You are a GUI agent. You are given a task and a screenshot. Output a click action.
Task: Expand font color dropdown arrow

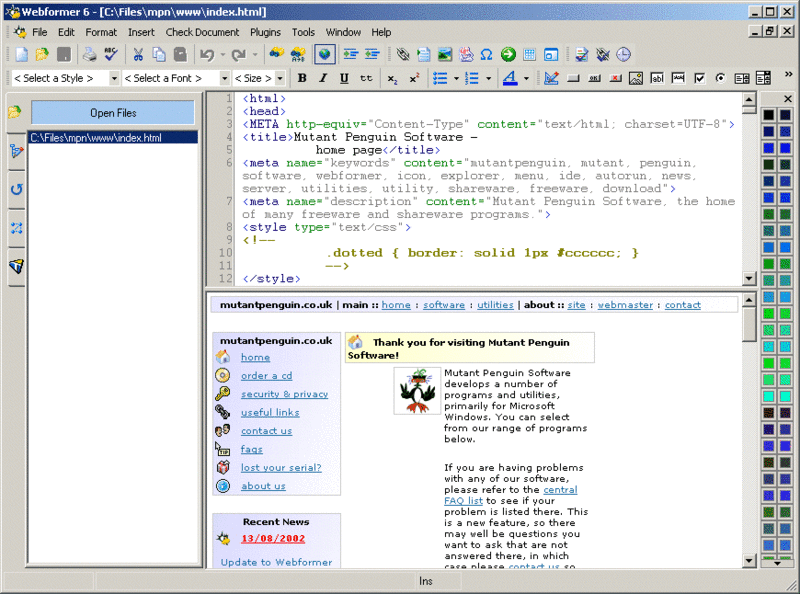[x=526, y=78]
